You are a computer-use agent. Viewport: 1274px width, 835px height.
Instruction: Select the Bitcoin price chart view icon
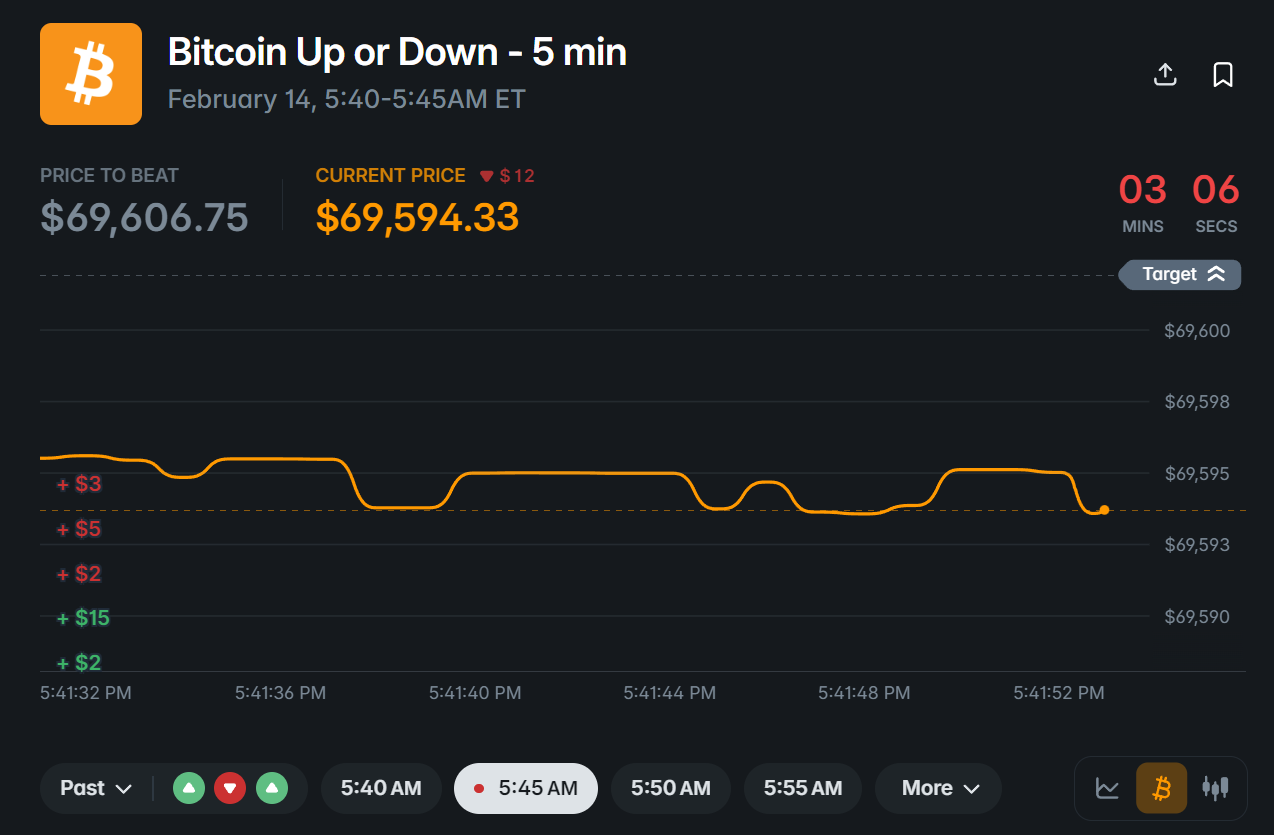(x=1161, y=788)
